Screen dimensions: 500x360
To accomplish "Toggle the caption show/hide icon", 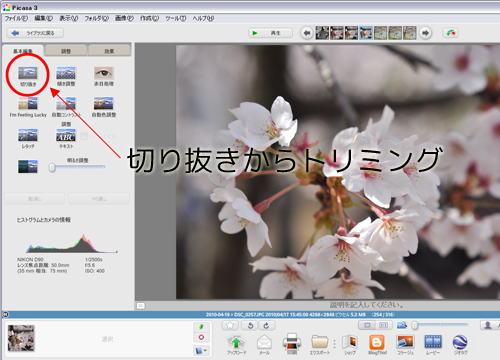I will tap(141, 305).
